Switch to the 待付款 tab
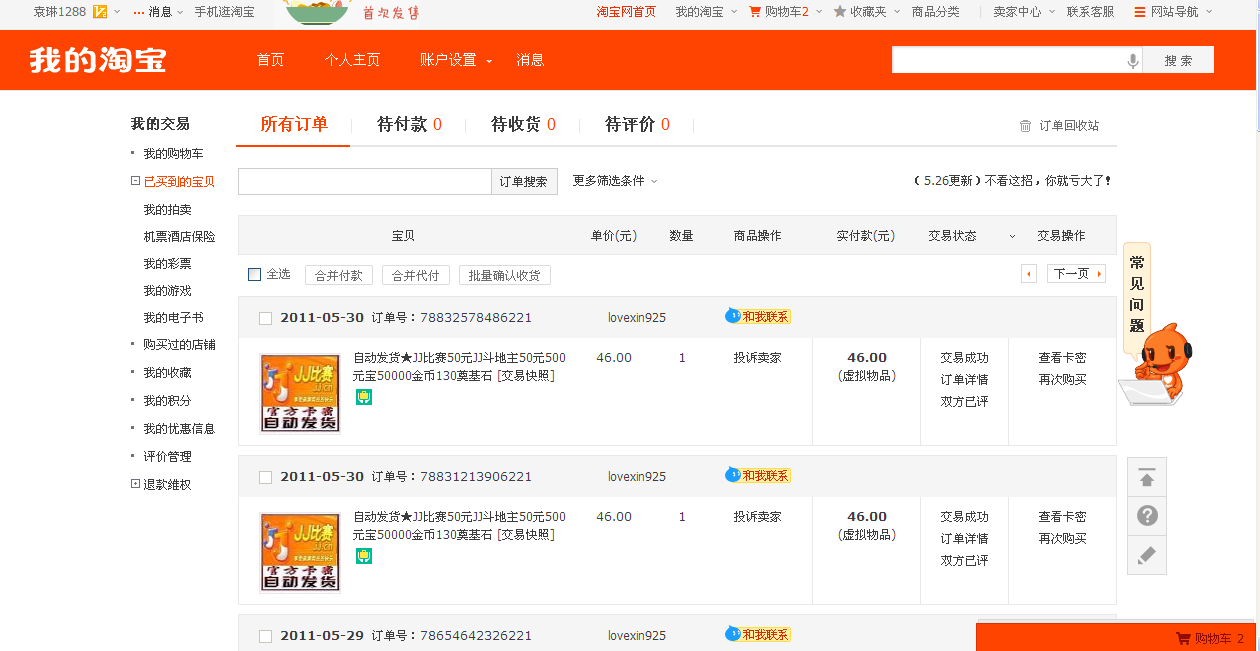1260x651 pixels. pyautogui.click(x=409, y=125)
